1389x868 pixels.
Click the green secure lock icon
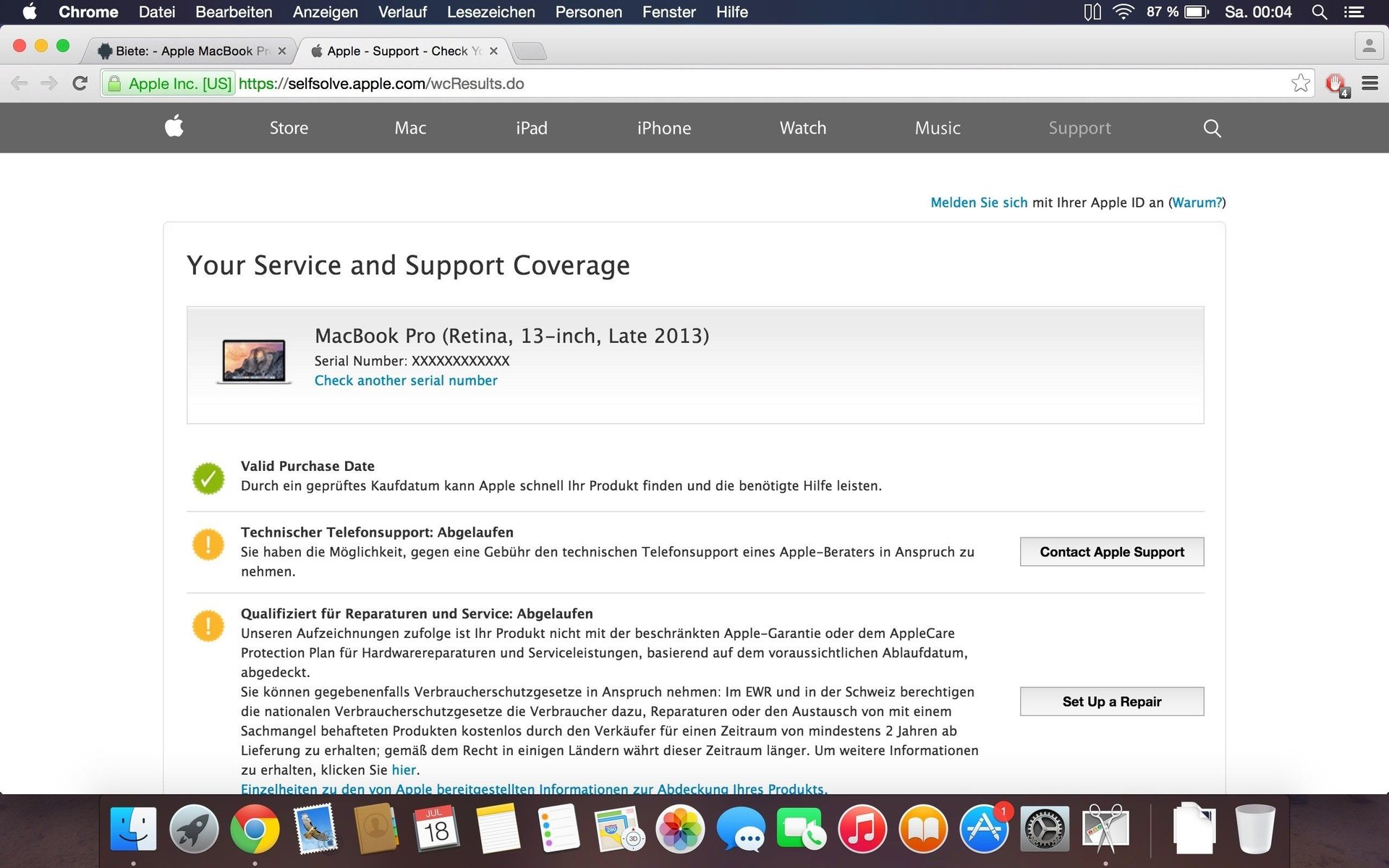[114, 84]
